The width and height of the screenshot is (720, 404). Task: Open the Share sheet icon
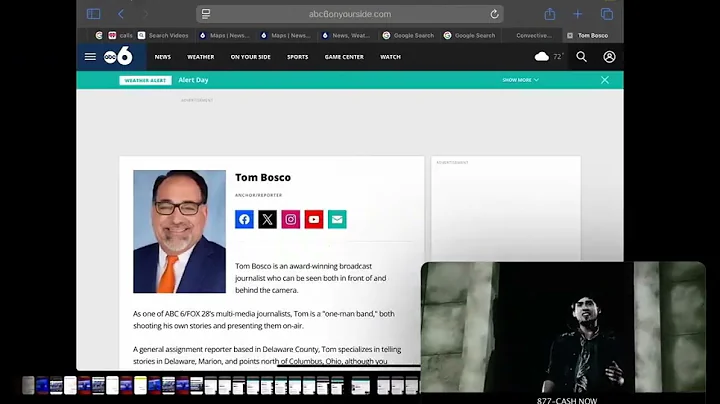pyautogui.click(x=550, y=14)
